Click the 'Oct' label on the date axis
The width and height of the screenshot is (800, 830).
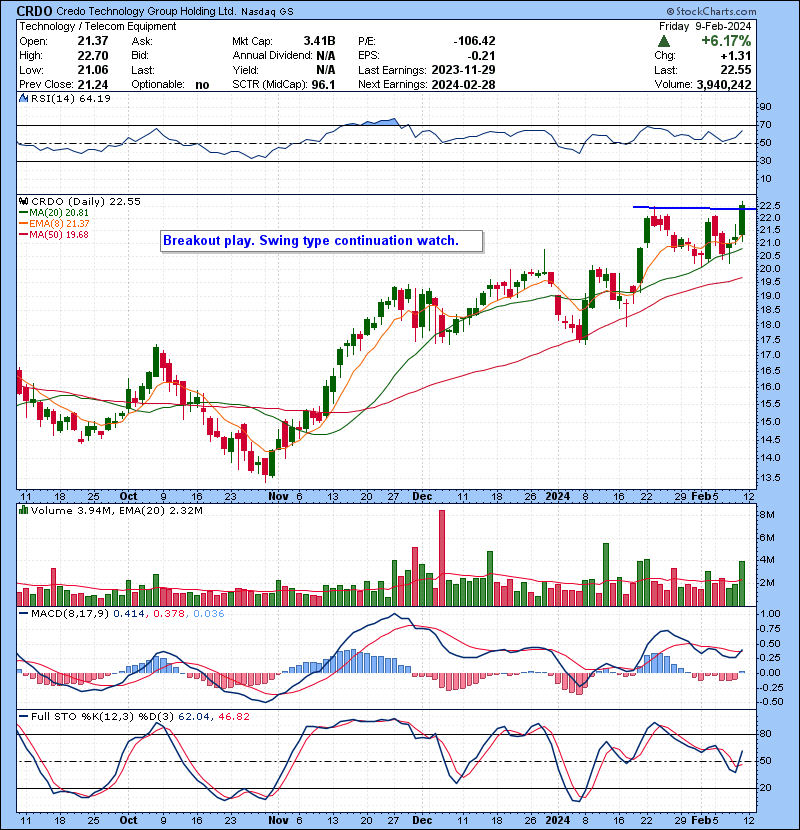click(128, 496)
